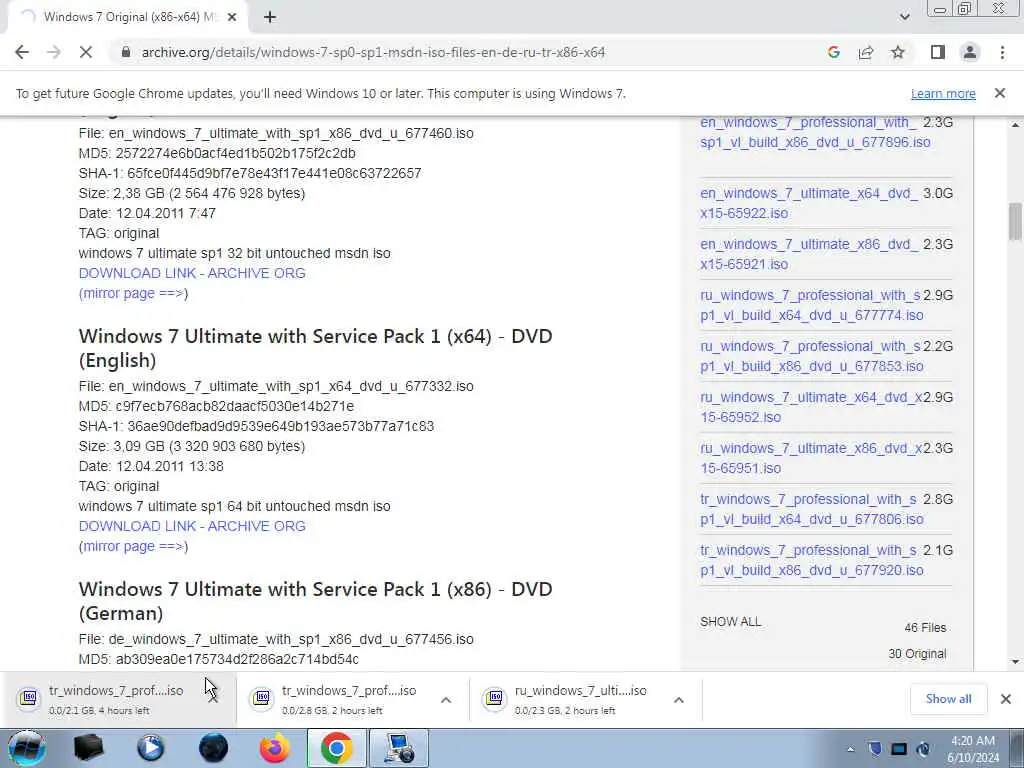Expand options for 2.8 GB download
This screenshot has height=768, width=1024.
pos(446,700)
